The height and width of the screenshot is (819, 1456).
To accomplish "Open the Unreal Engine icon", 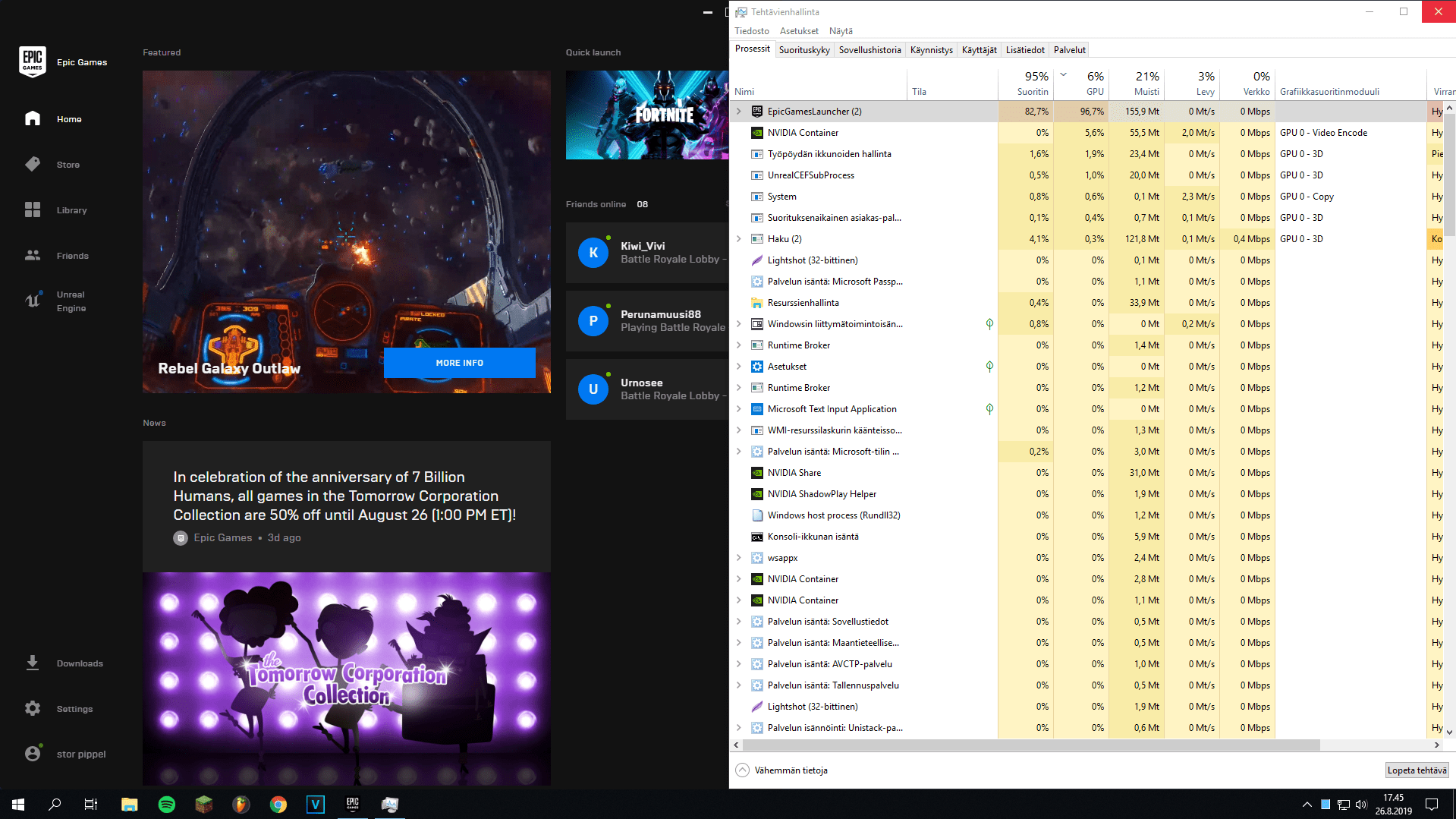I will (33, 301).
